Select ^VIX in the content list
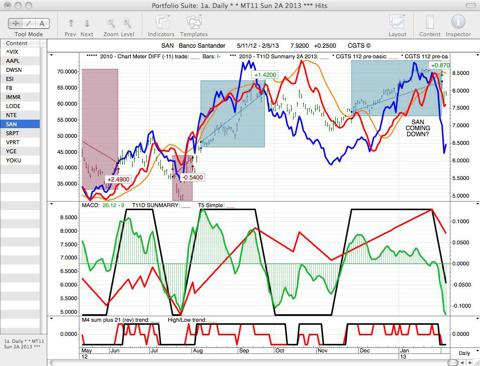This screenshot has width=480, height=366. (20, 52)
